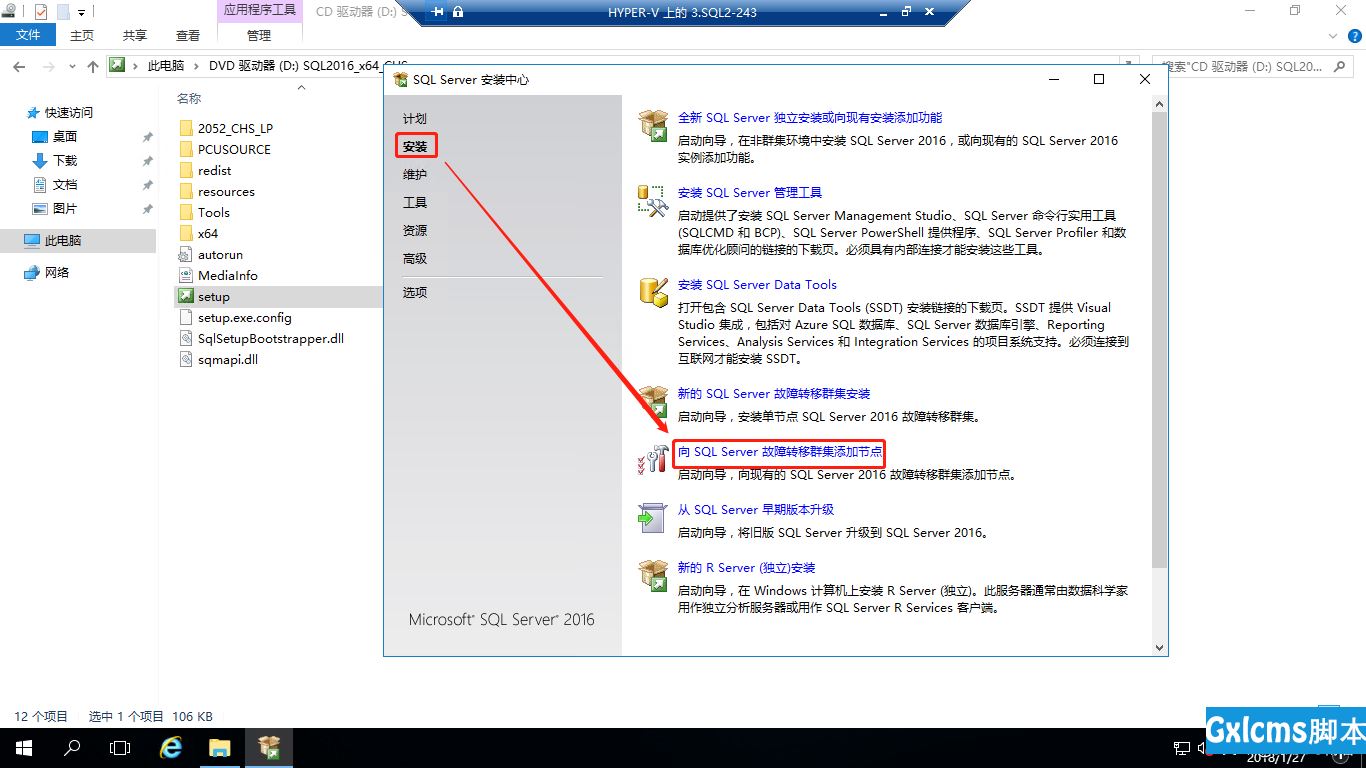Open 桌面 in the navigation pane
Viewport: 1366px width, 768px height.
pyautogui.click(x=65, y=137)
